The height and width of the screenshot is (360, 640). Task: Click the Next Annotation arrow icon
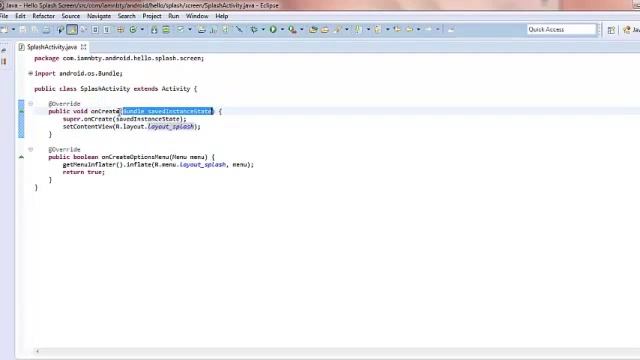pyautogui.click(x=358, y=29)
